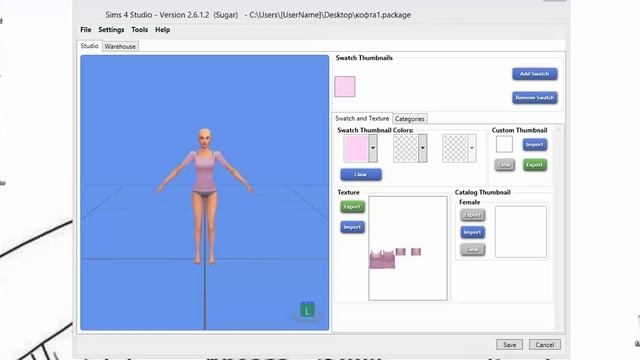
Task: Clear the custom thumbnail
Action: coord(504,165)
